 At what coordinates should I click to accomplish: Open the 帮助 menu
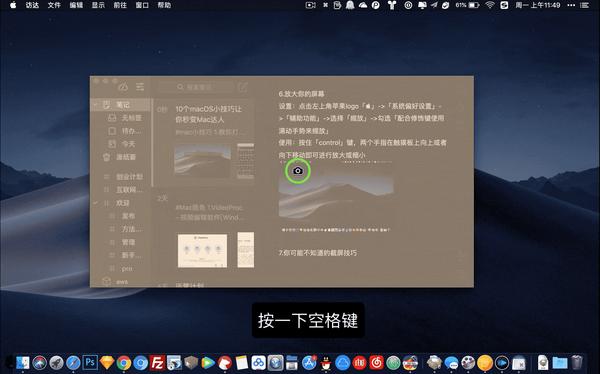coord(164,5)
